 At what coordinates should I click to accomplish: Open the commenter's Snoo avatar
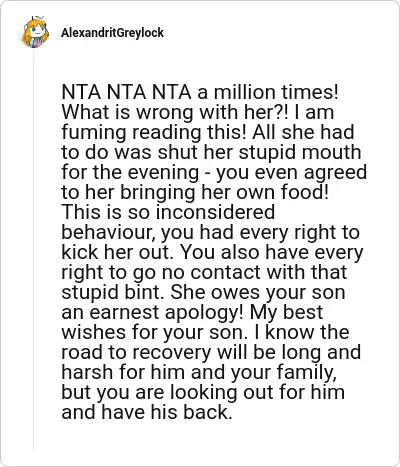tap(35, 32)
